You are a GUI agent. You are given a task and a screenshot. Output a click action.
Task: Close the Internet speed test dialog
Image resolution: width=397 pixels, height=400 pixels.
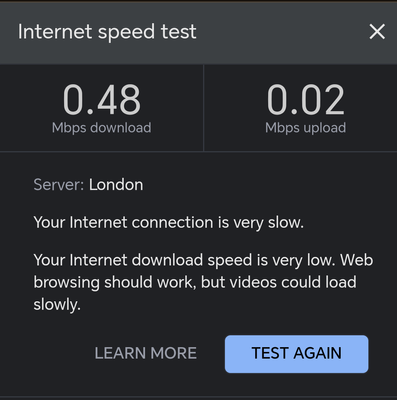pyautogui.click(x=377, y=32)
